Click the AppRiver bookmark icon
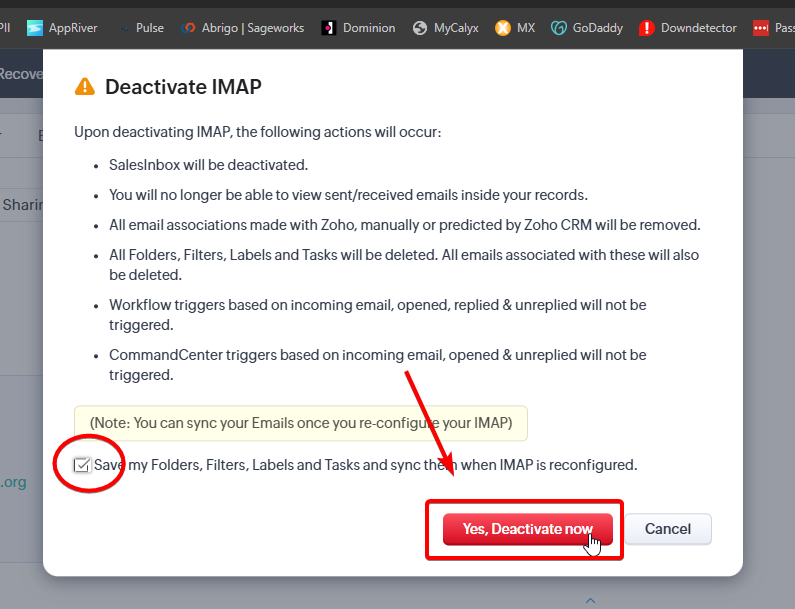The height and width of the screenshot is (609, 795). point(35,28)
